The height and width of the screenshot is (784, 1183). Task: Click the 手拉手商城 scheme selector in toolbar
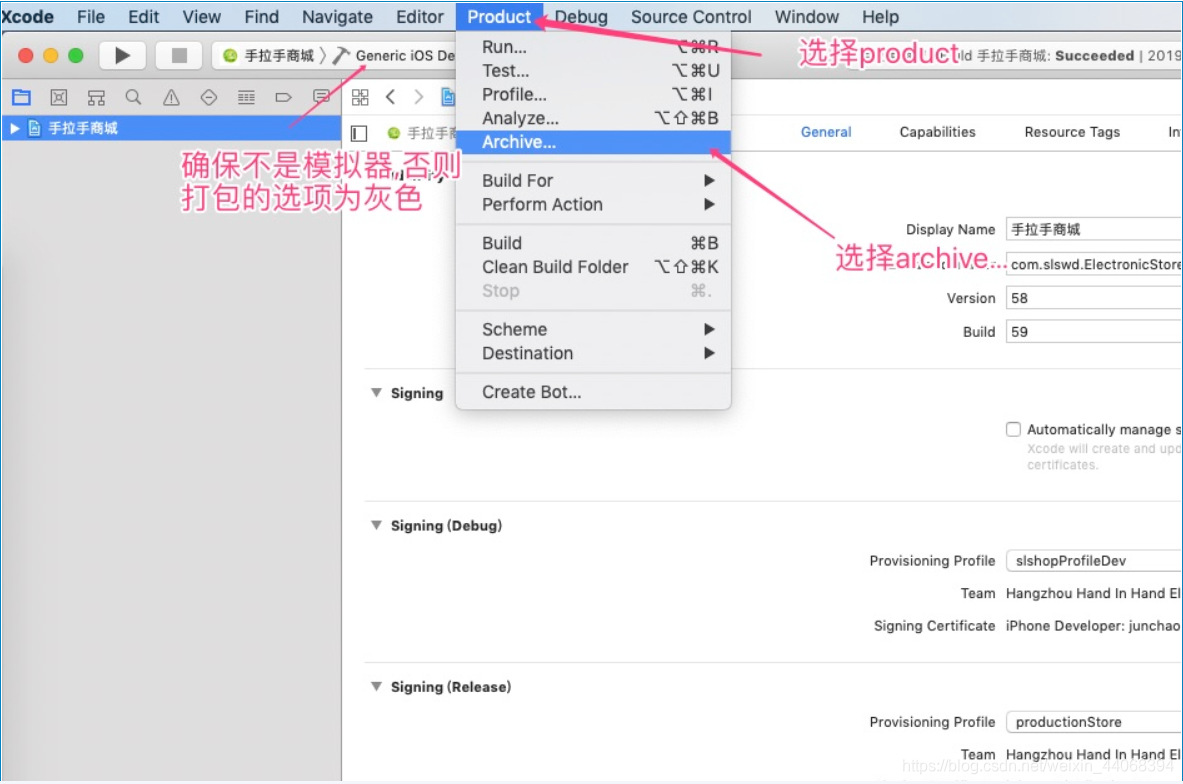click(269, 56)
